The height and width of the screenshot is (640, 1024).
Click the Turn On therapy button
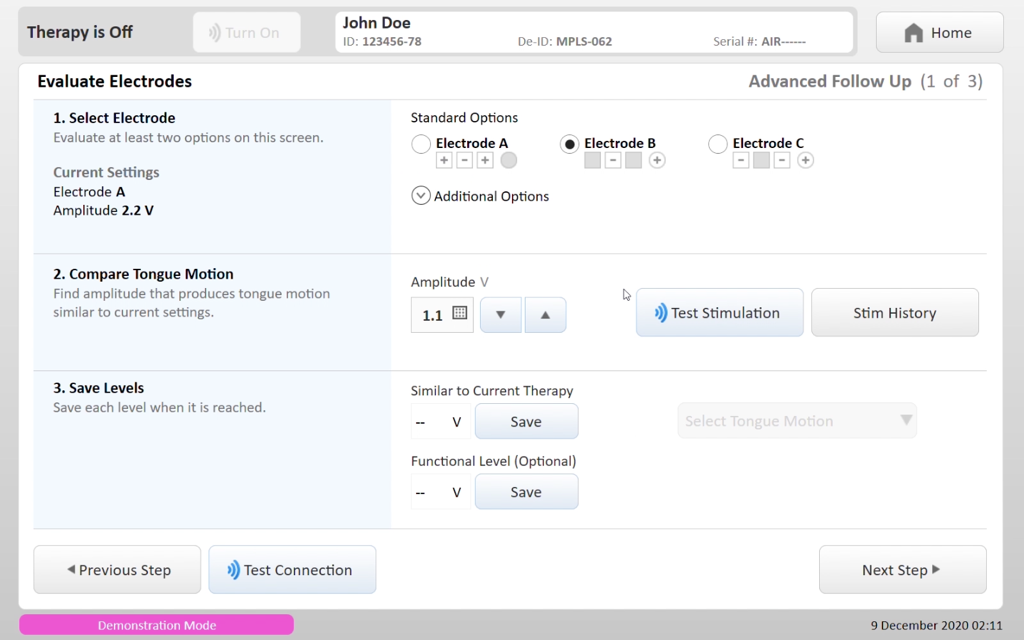(x=247, y=33)
